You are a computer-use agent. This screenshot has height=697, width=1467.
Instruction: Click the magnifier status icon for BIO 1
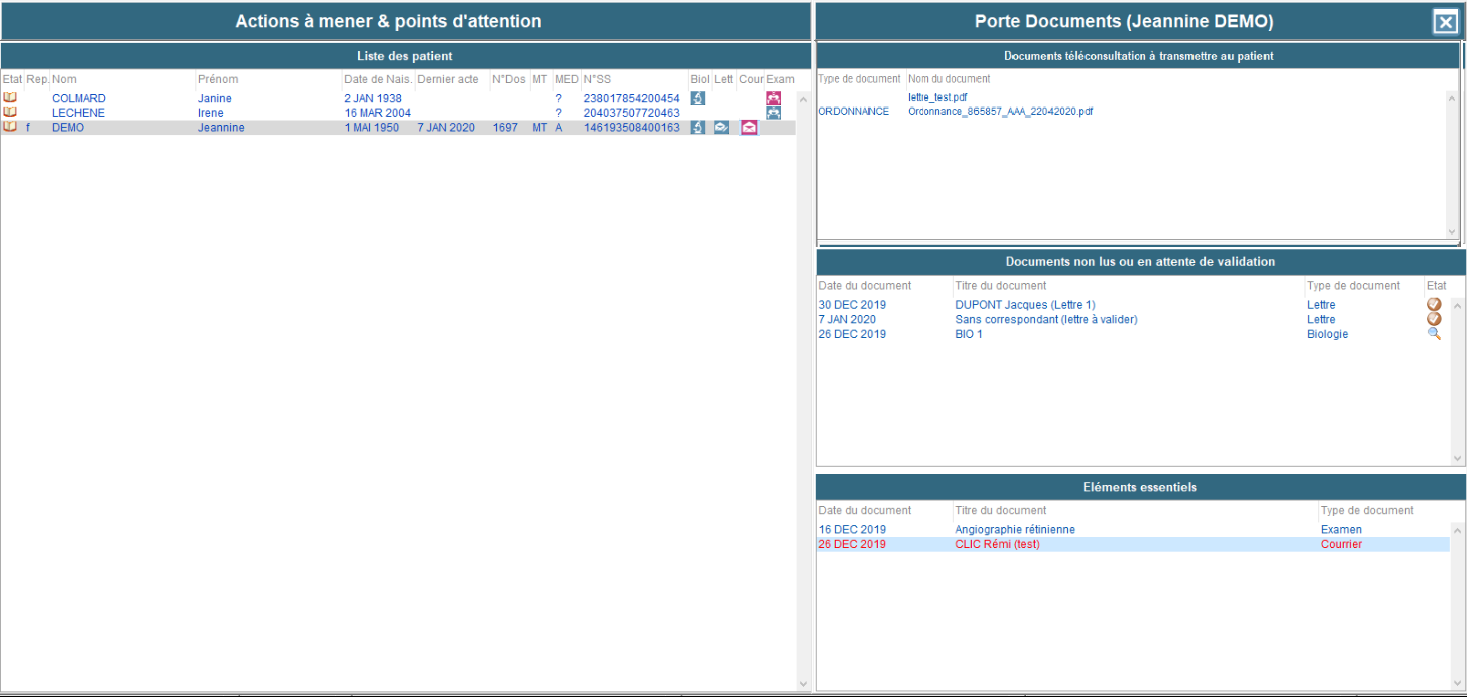[1434, 334]
